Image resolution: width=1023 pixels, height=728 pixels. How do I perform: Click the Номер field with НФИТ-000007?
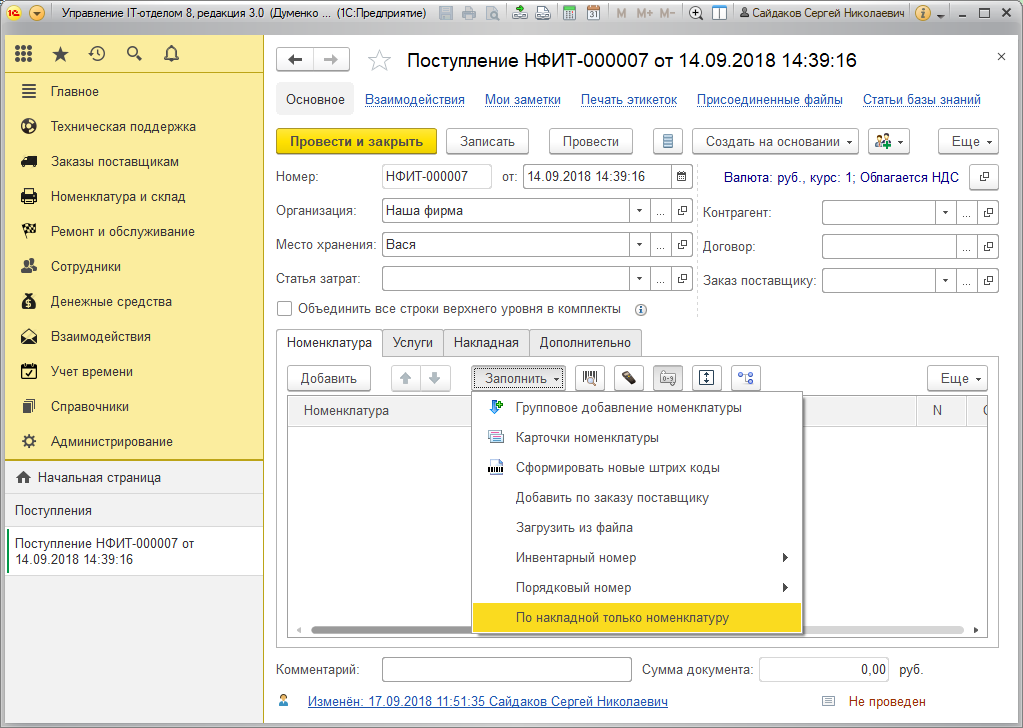[436, 176]
